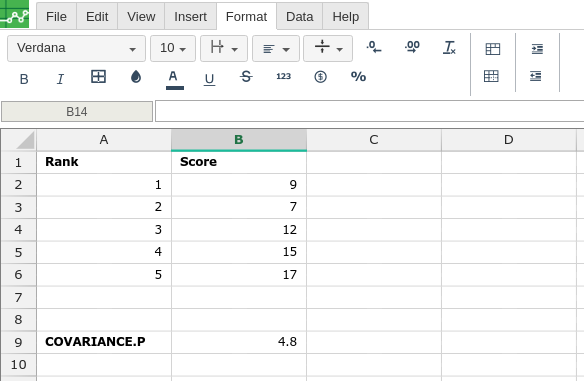Decrease the decimal places
Image resolution: width=584 pixels, height=381 pixels.
(x=374, y=47)
